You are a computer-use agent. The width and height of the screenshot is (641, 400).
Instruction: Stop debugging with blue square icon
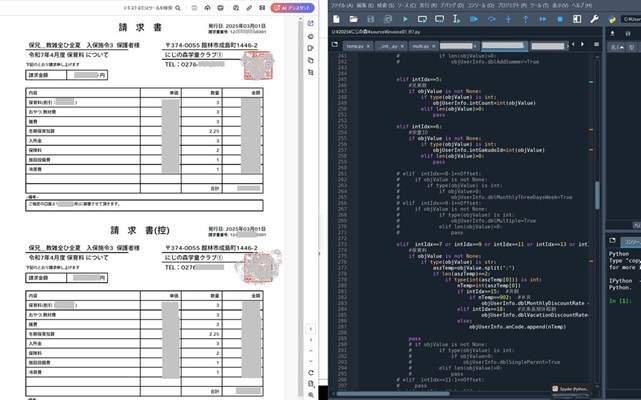pyautogui.click(x=560, y=19)
